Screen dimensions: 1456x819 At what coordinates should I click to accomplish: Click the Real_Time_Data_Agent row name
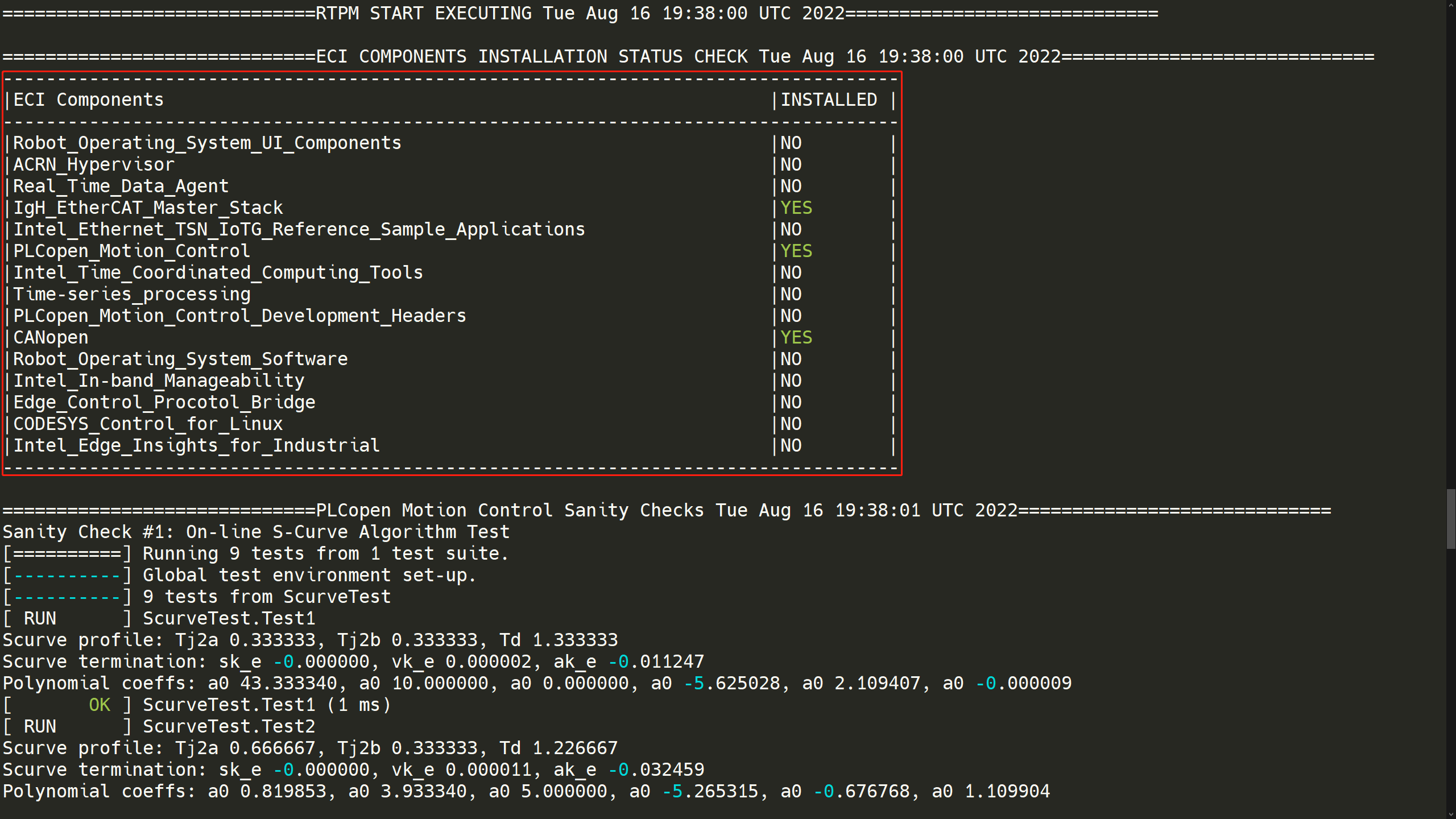pos(121,187)
